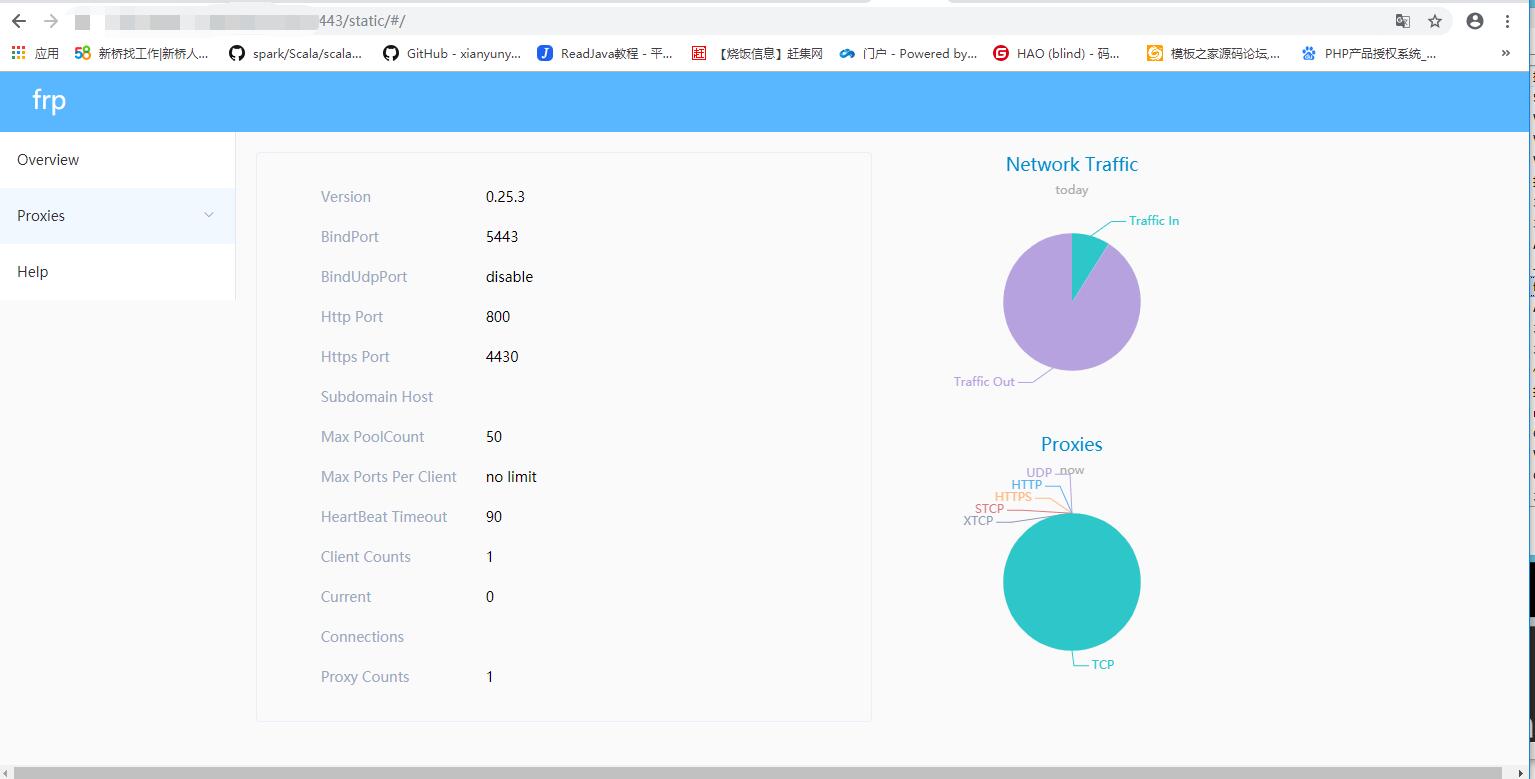Viewport: 1535px width, 779px height.
Task: Click the GitHub icon of spark/Scala bookmark
Action: point(236,53)
